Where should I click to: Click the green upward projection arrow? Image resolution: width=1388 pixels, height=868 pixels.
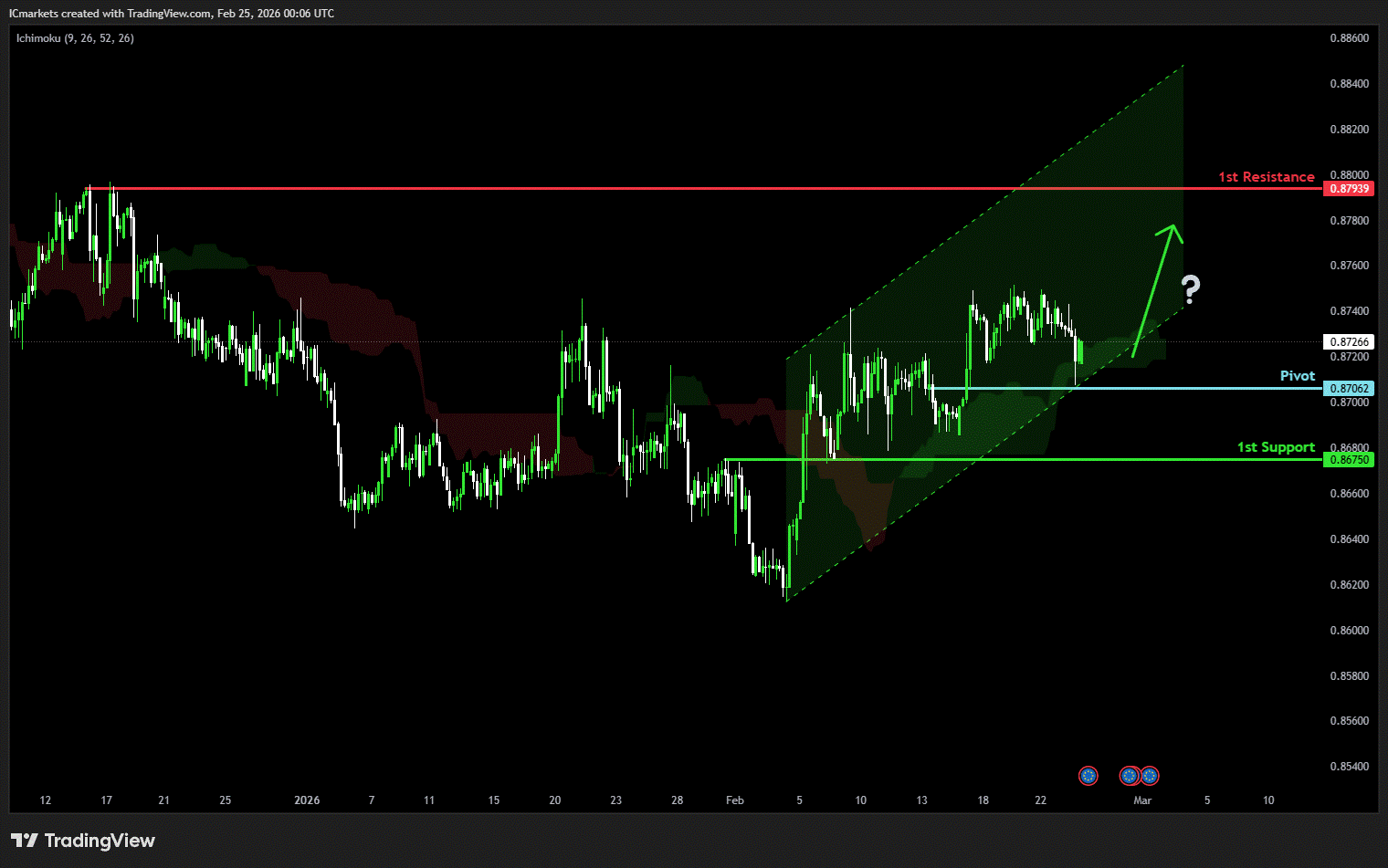pyautogui.click(x=1155, y=288)
